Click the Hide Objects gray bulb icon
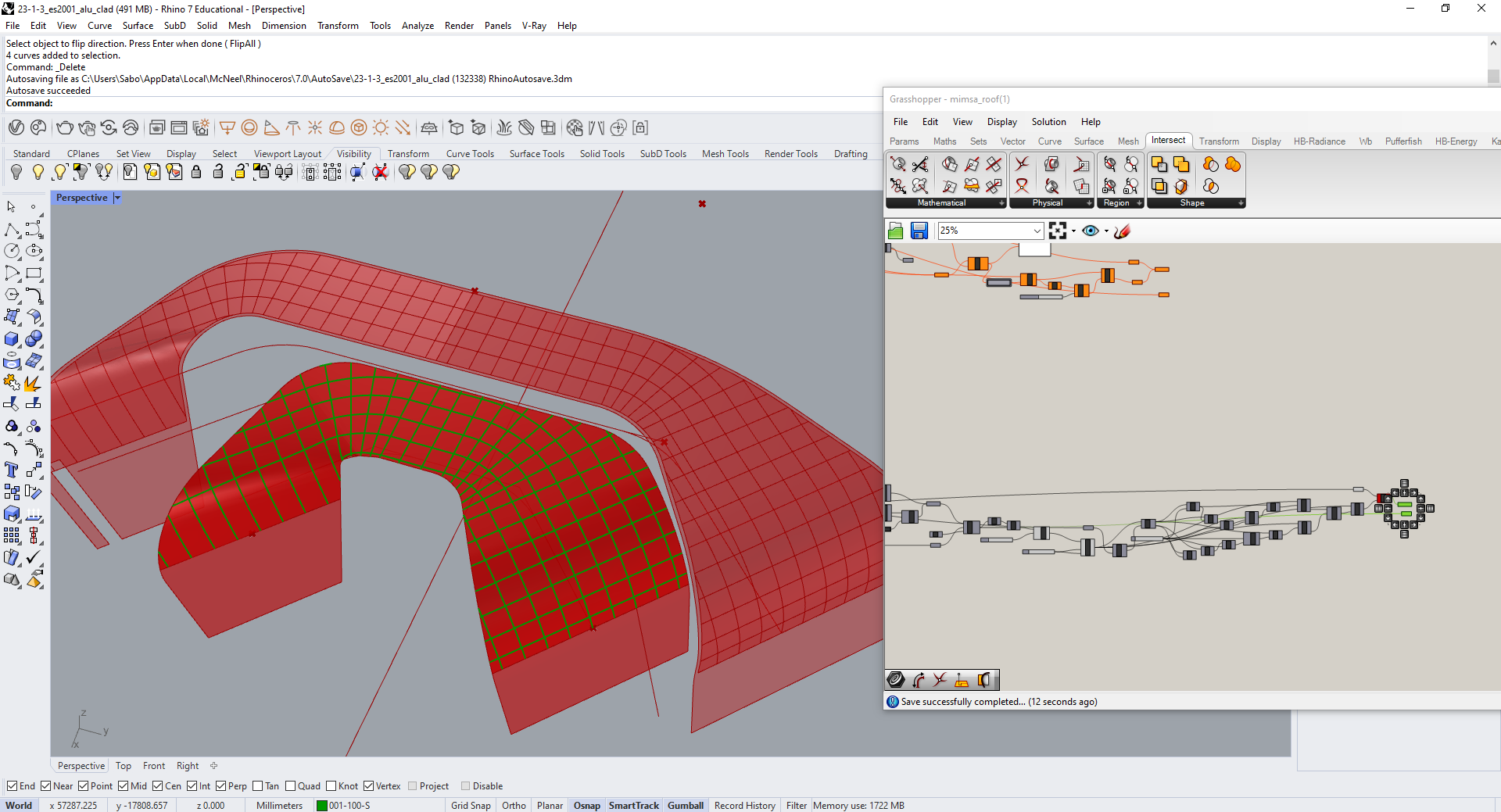The height and width of the screenshot is (812, 1501). pos(16,172)
